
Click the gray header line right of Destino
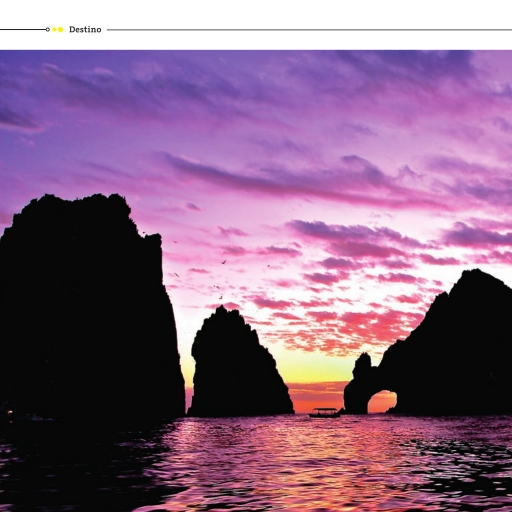point(309,30)
